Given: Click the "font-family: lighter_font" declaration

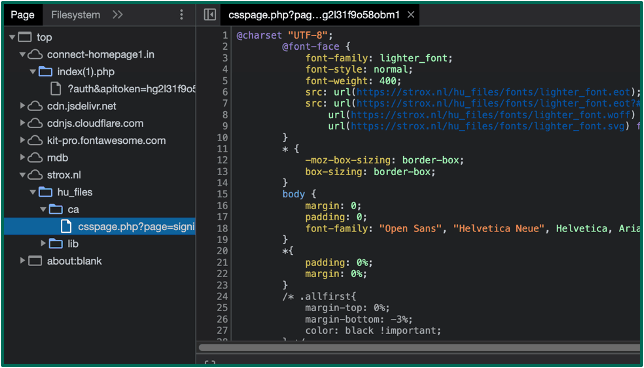Looking at the screenshot, I should (x=379, y=58).
